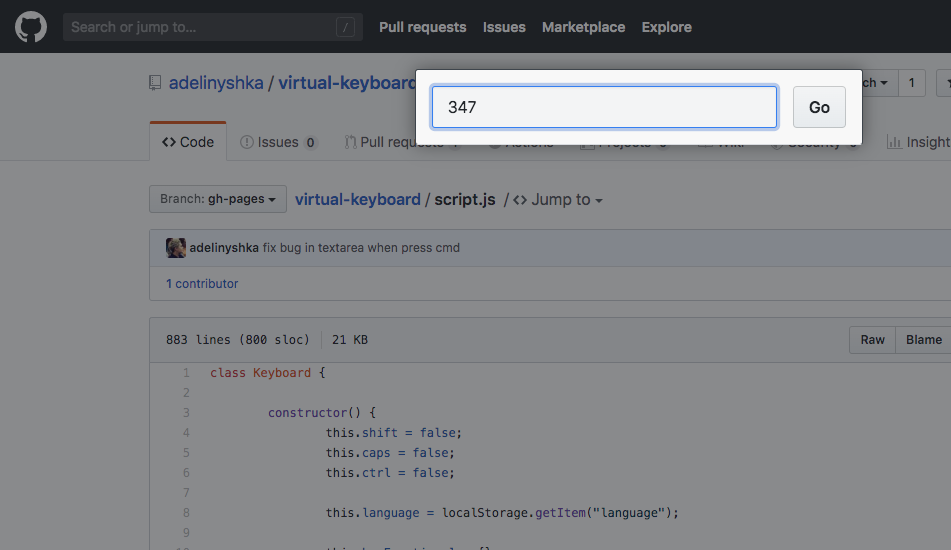Click the Insights bar graph icon
Viewport: 951px width, 550px height.
pos(893,142)
